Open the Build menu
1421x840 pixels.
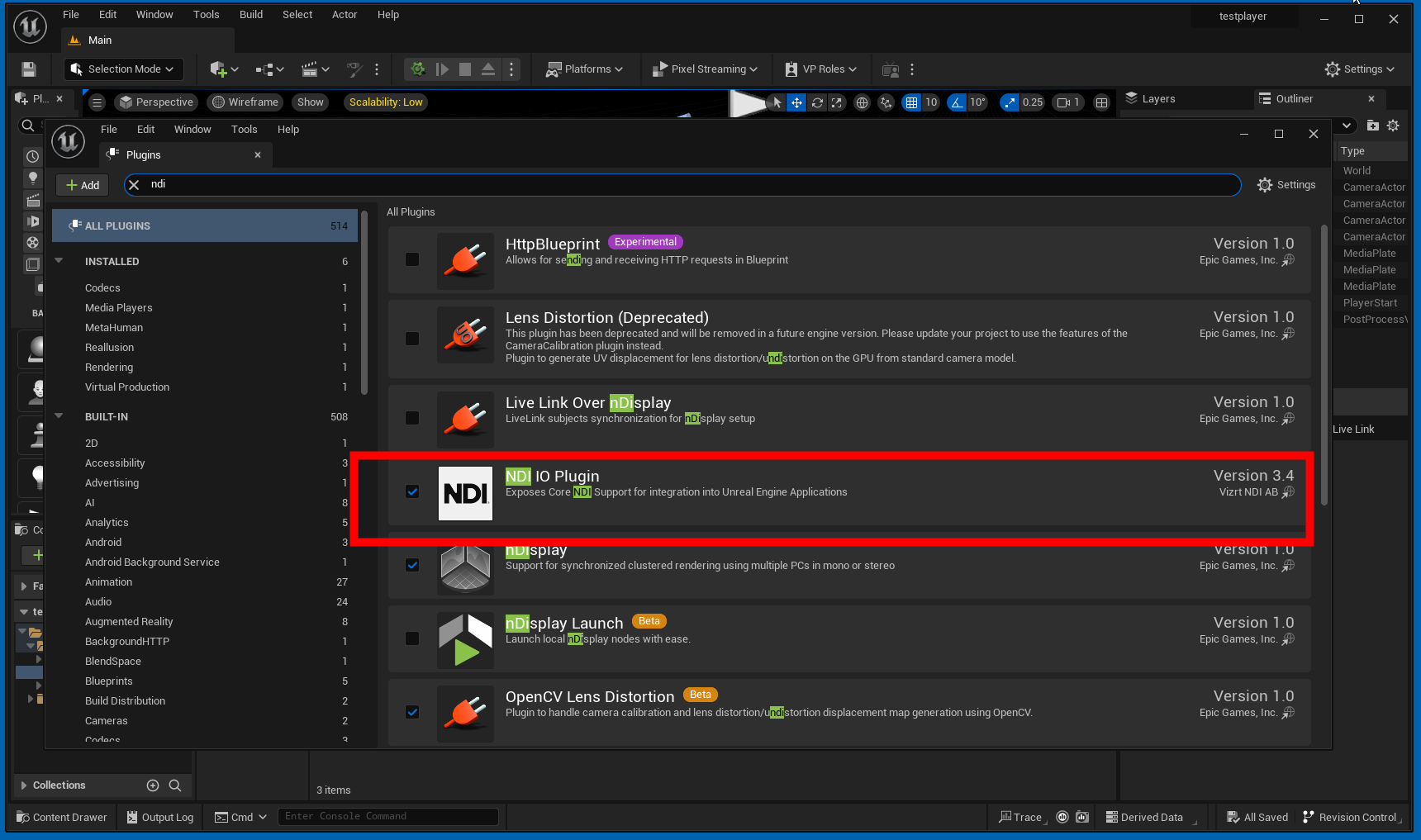click(251, 15)
